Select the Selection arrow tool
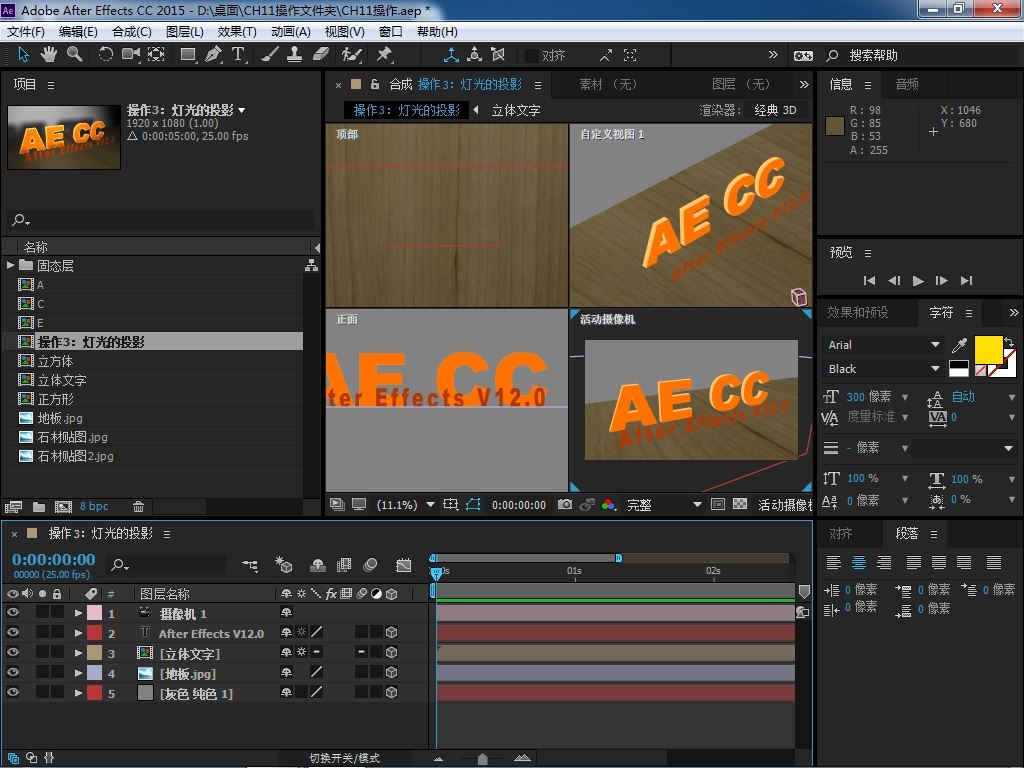Screen dimensions: 1024x768 click(24, 54)
